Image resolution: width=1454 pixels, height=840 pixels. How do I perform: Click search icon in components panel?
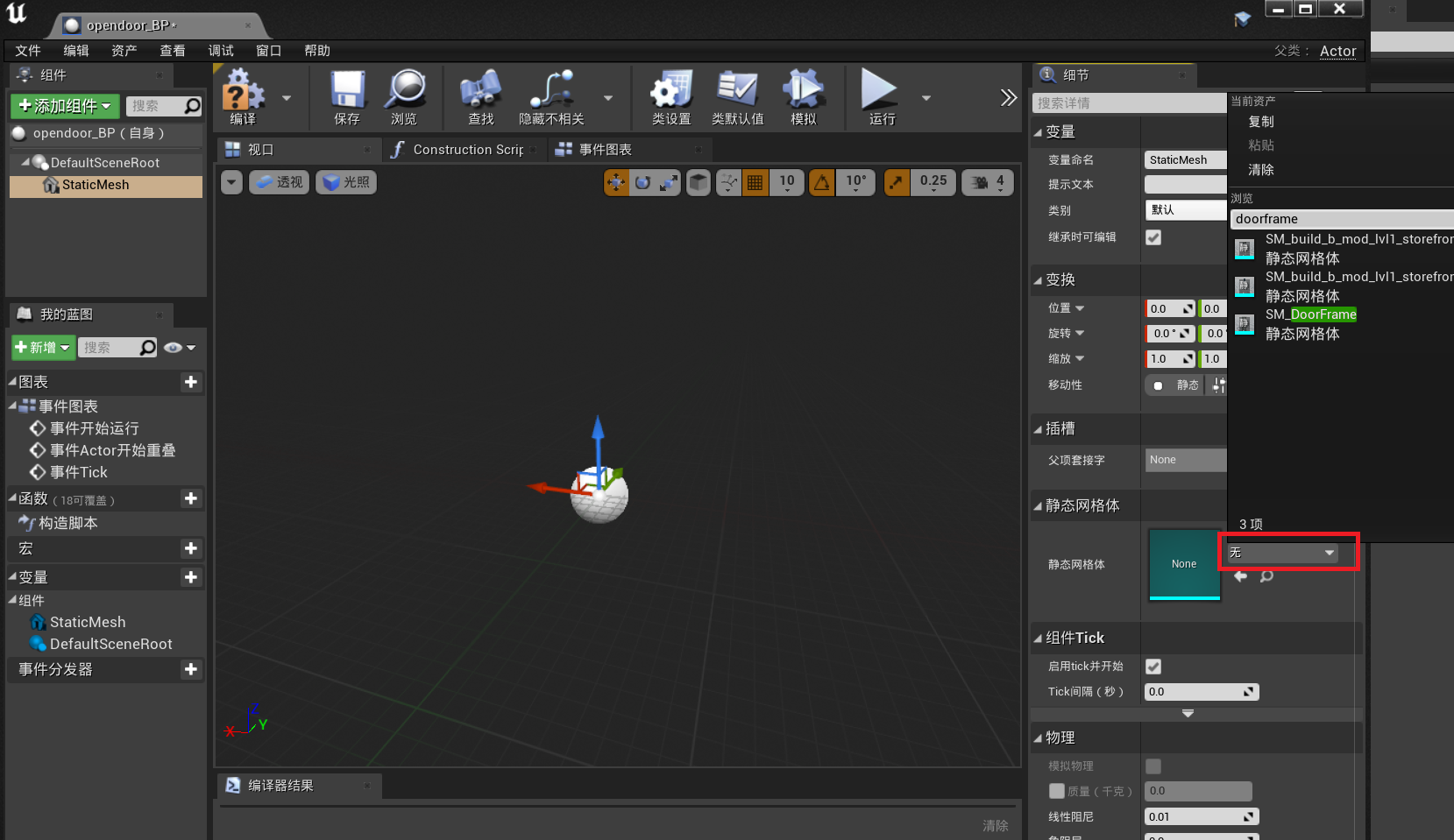(x=192, y=106)
